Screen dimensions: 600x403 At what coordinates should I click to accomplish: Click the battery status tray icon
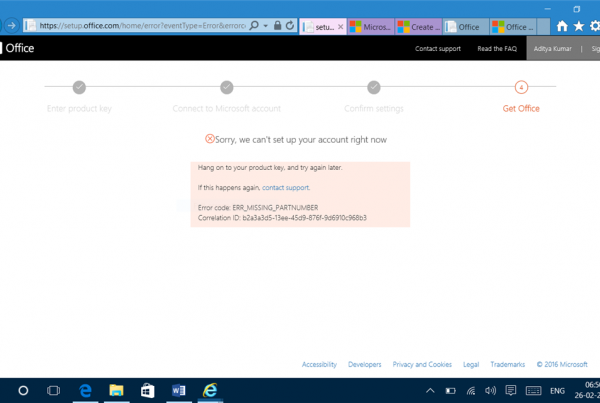(x=450, y=391)
